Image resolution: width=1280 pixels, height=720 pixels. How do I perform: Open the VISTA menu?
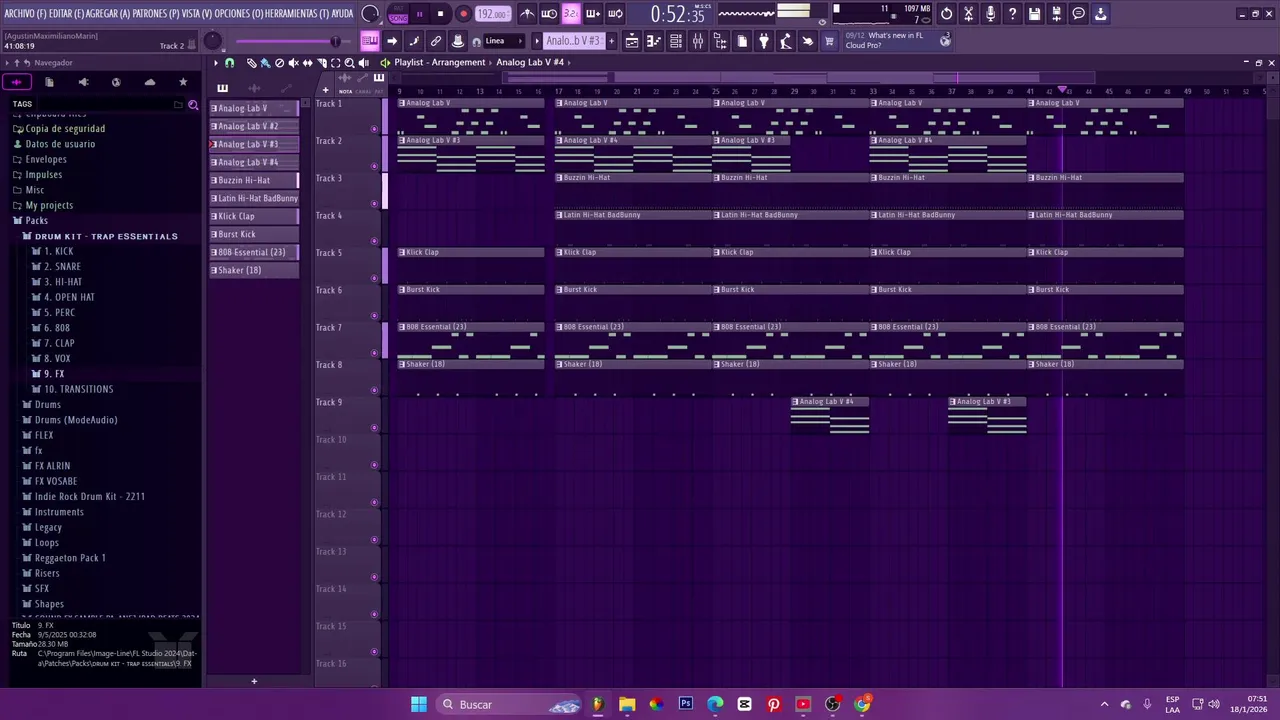point(197,14)
